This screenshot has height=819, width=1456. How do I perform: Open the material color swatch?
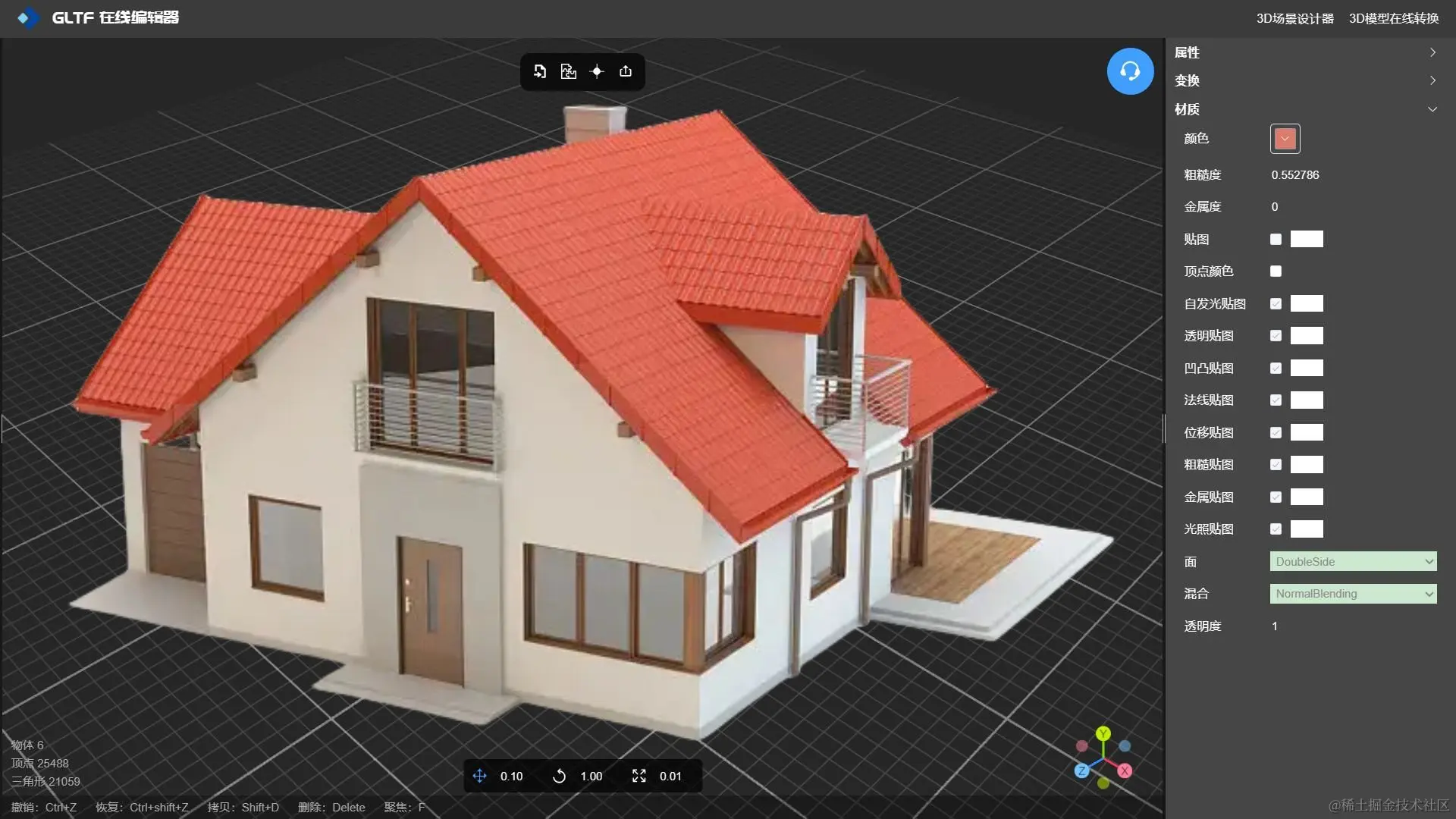[1285, 139]
